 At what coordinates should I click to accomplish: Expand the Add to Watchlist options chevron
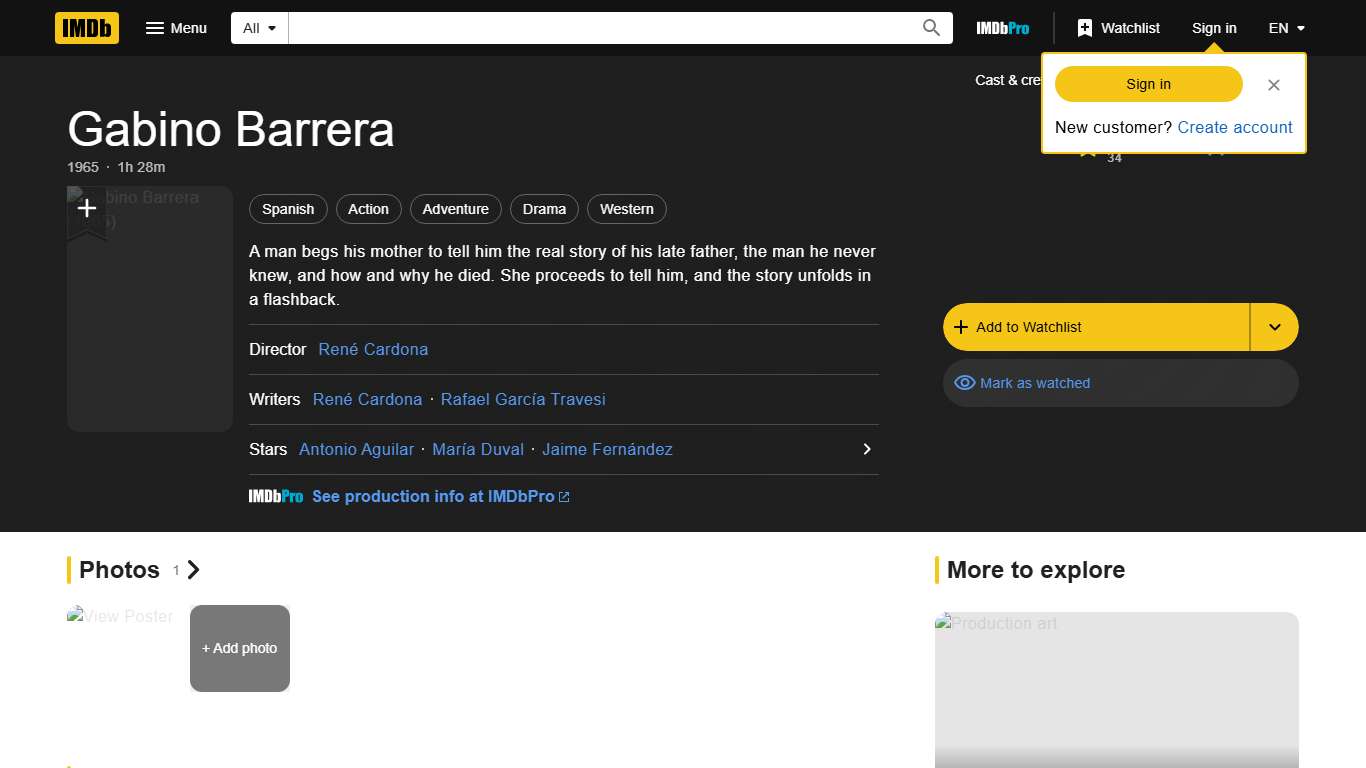[x=1275, y=327]
